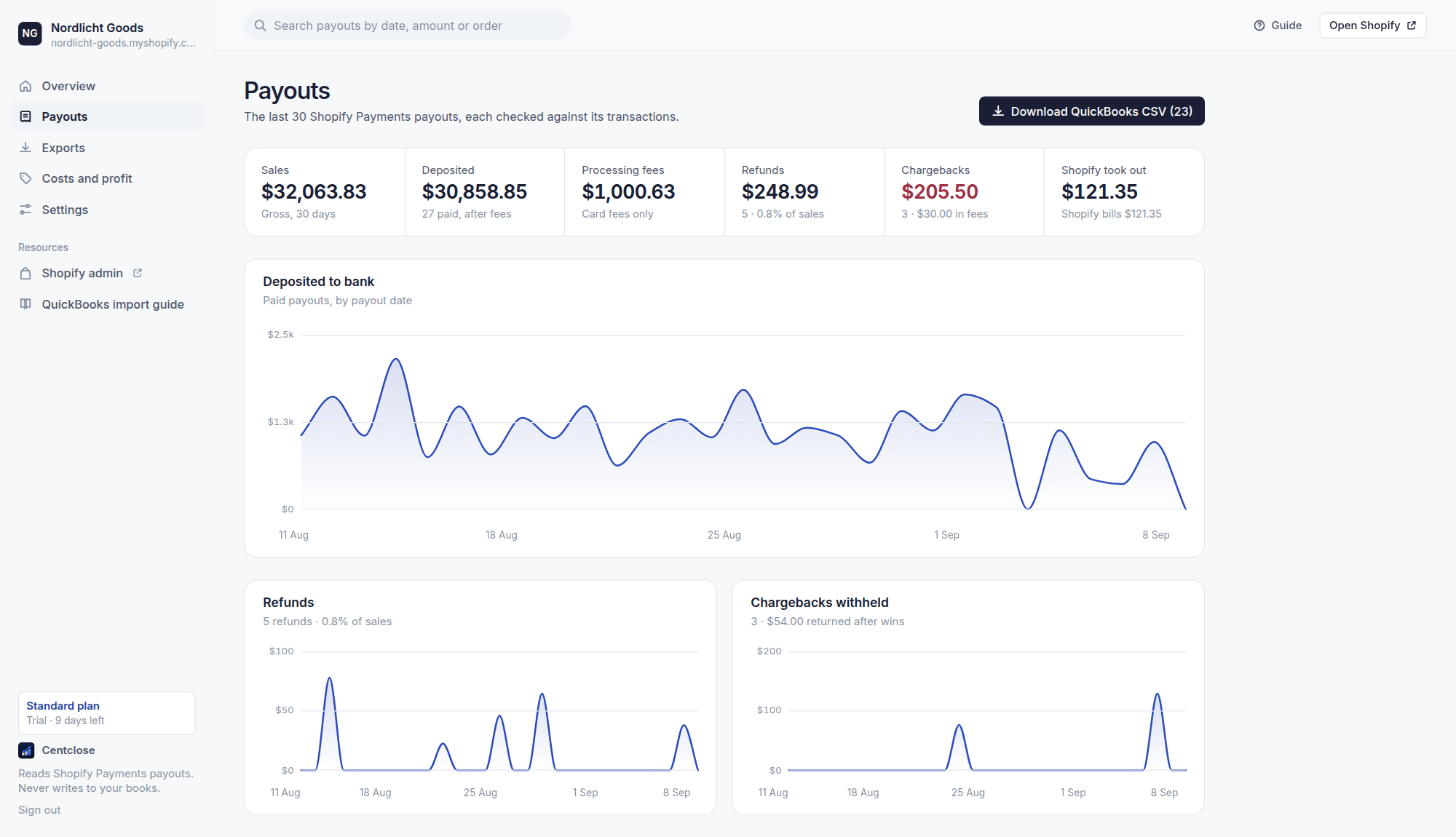Click the '5 refunds · 0.8% of sales' subtitle

[x=327, y=622]
